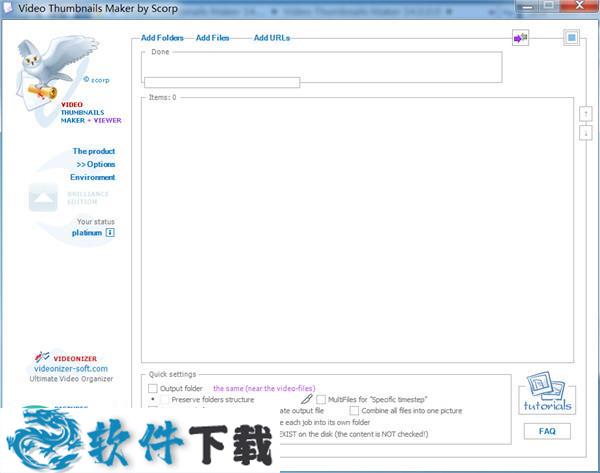Click the progress bar under Done
The width and height of the screenshot is (600, 473).
click(x=222, y=82)
